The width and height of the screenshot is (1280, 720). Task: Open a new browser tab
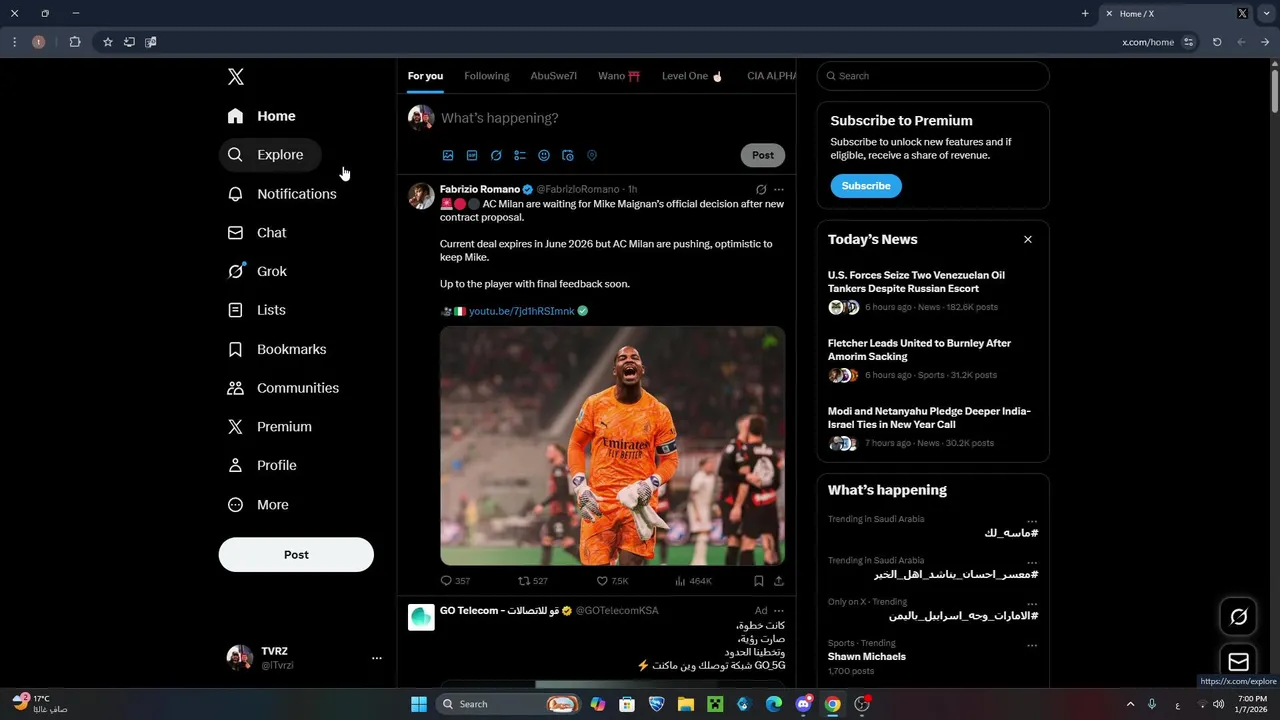click(x=1085, y=14)
